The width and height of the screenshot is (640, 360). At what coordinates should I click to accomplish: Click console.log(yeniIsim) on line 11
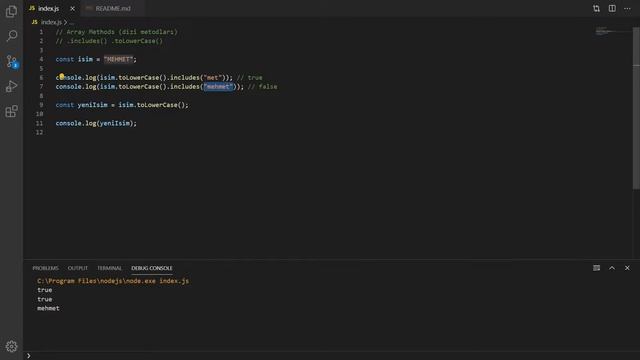click(96, 123)
